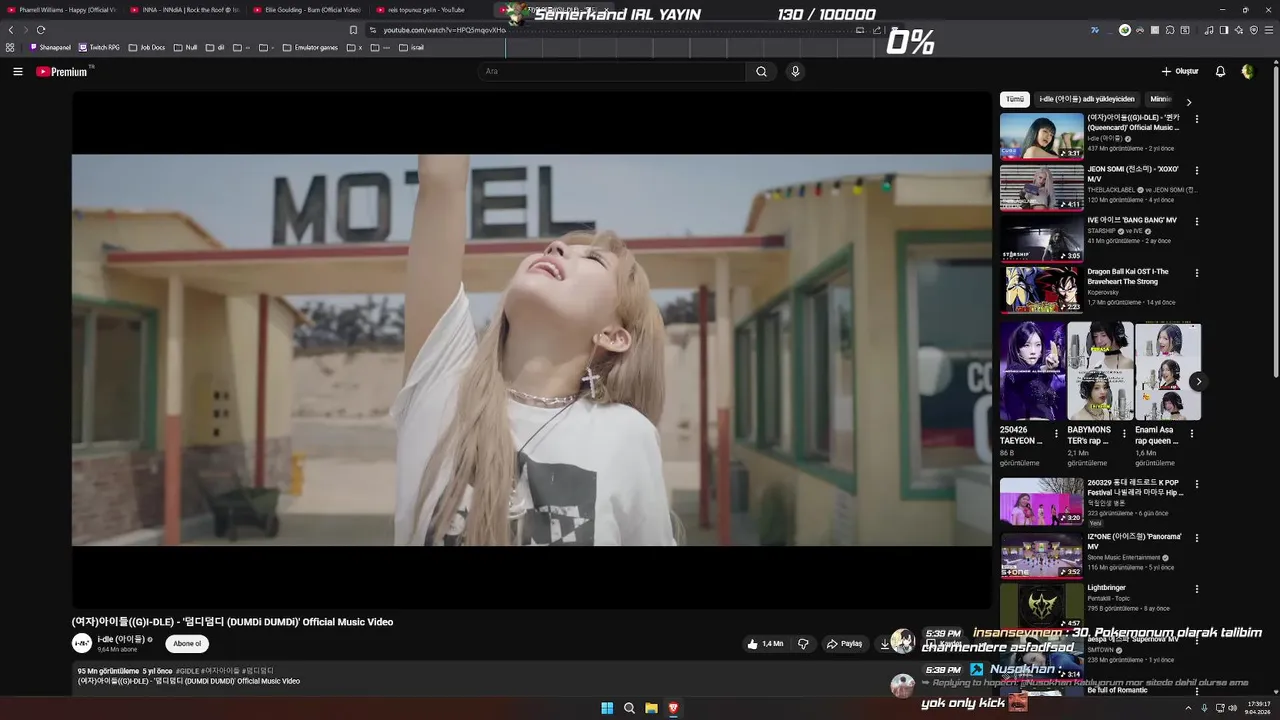1280x720 pixels.
Task: Open the browser apps grid icon
Action: coord(10,47)
